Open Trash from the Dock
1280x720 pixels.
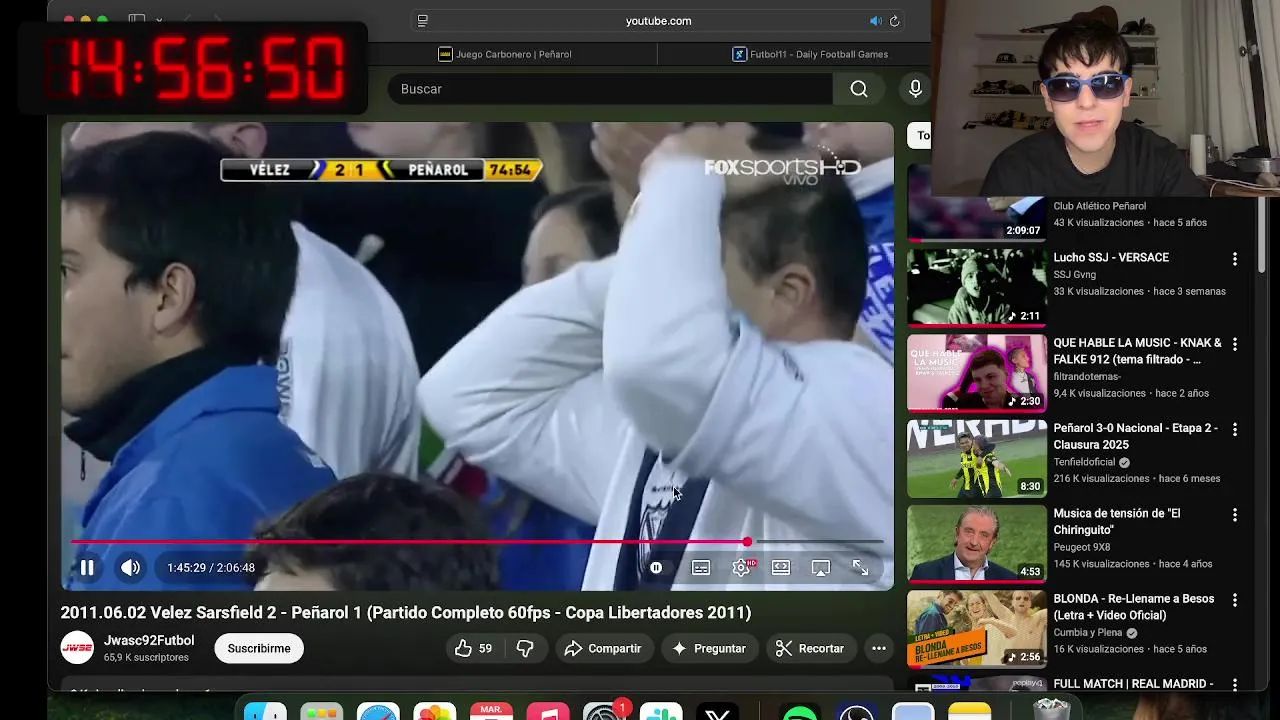tap(1051, 709)
